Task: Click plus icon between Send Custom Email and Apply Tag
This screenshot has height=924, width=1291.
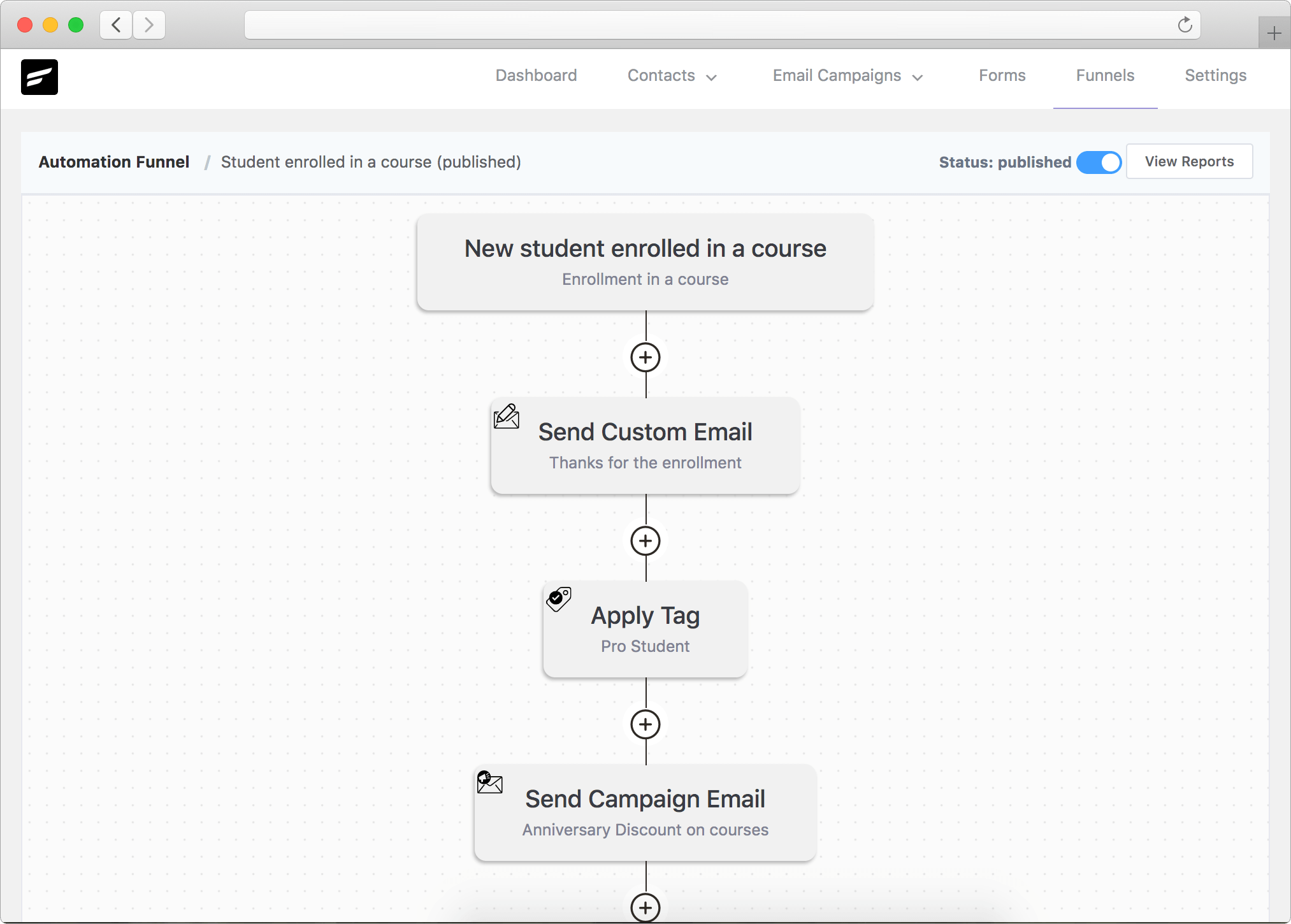Action: pos(645,540)
